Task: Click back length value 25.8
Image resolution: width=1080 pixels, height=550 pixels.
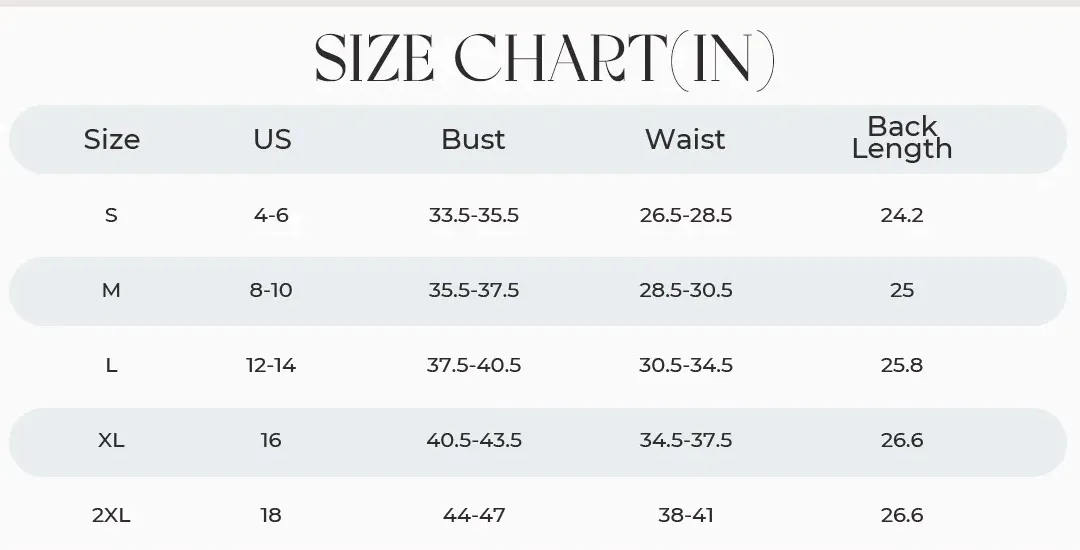Action: pos(902,366)
